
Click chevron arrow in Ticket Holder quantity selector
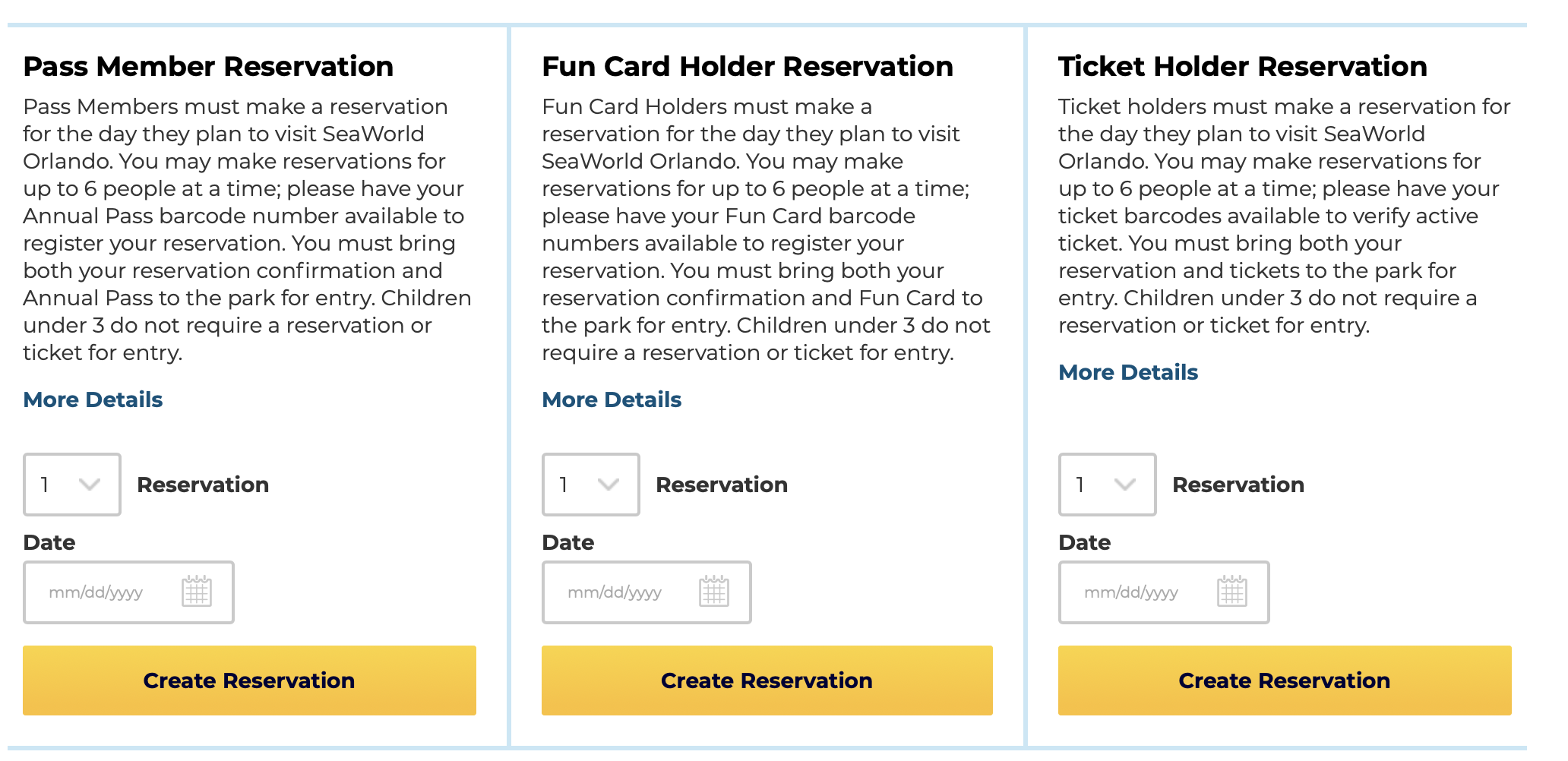point(1125,485)
